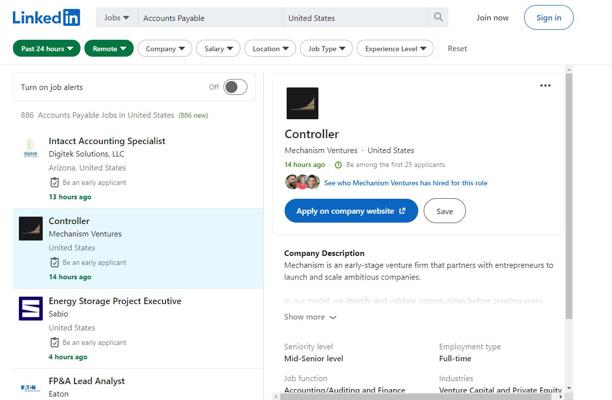
Task: Save the Controller job
Action: [445, 211]
